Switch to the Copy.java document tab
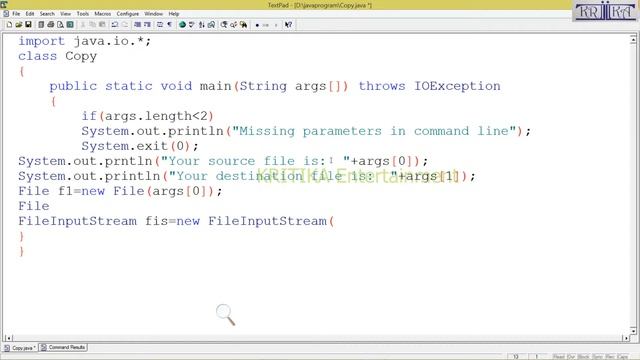Viewport: 640px width, 360px height. click(x=20, y=348)
